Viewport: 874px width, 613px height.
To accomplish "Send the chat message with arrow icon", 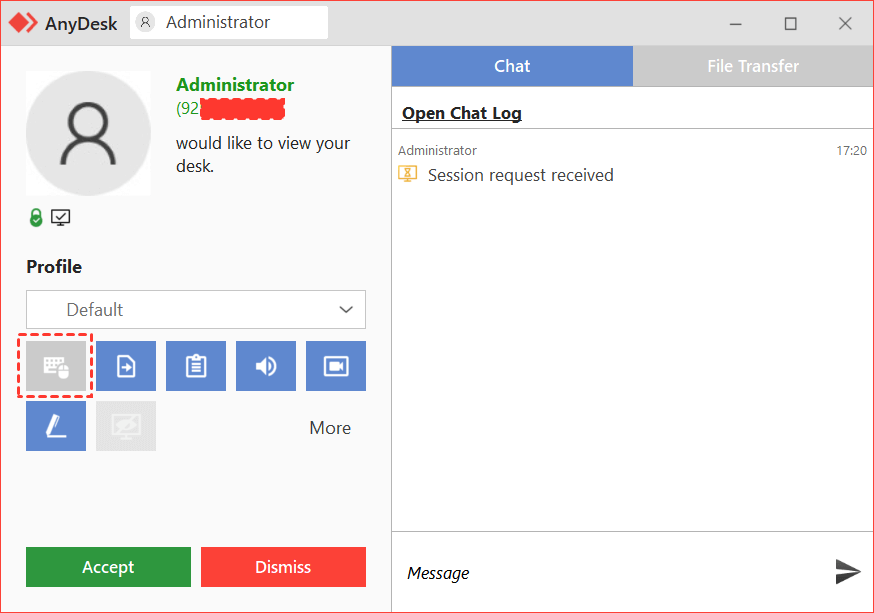I will (x=848, y=572).
